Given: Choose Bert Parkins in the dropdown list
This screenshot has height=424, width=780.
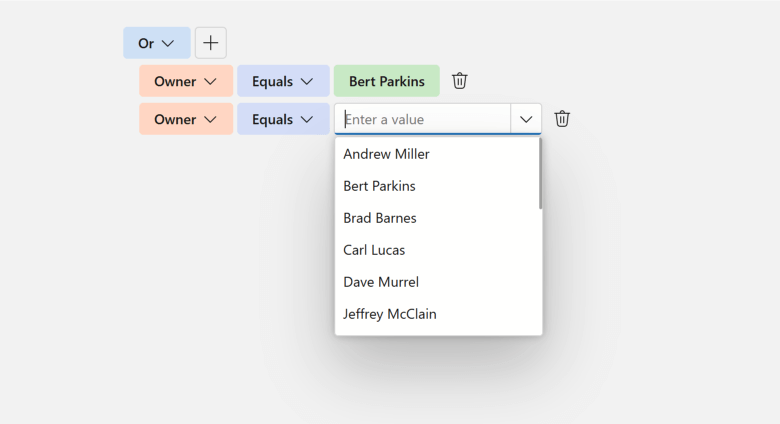Looking at the screenshot, I should (379, 186).
